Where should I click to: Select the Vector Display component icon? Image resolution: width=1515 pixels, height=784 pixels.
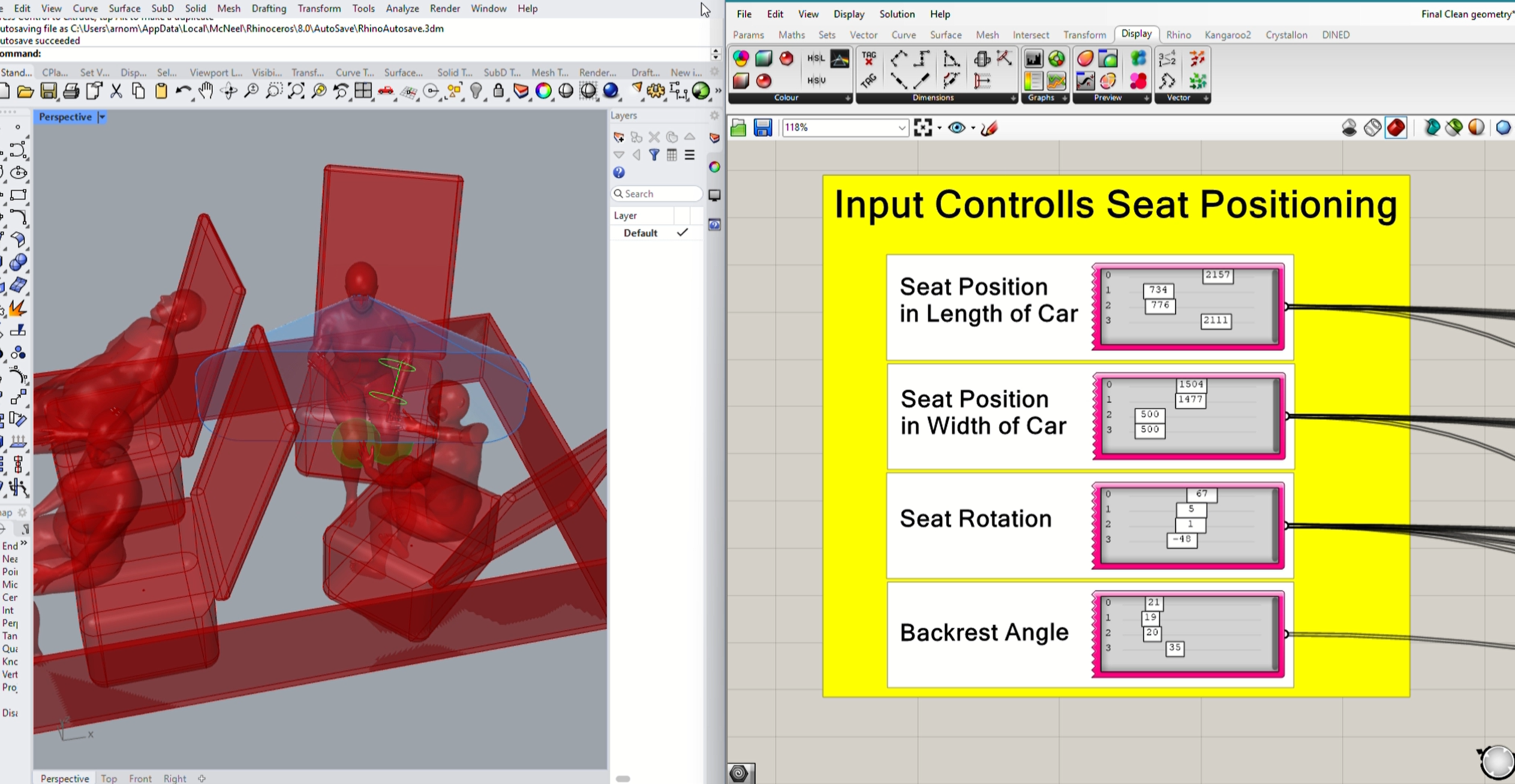(x=1197, y=58)
